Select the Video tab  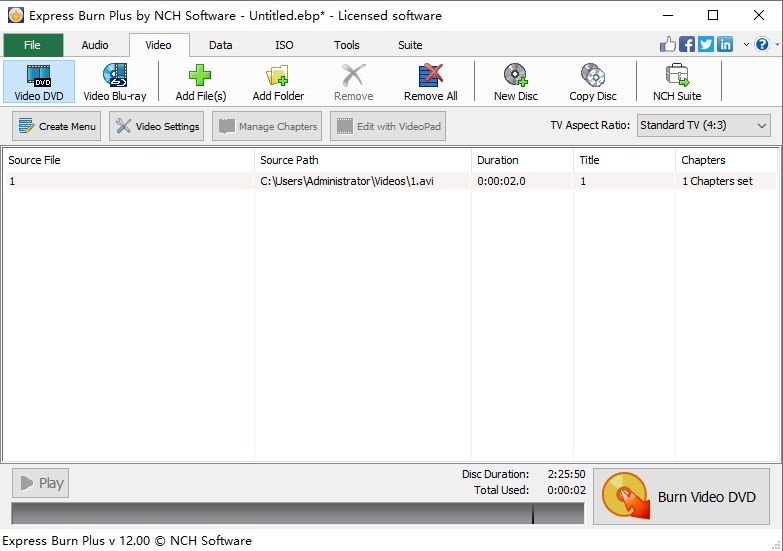[x=158, y=45]
